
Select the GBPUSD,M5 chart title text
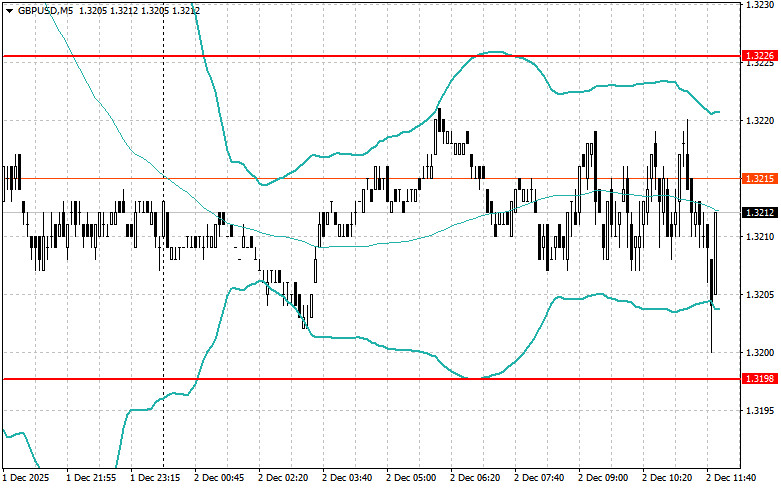coord(45,10)
